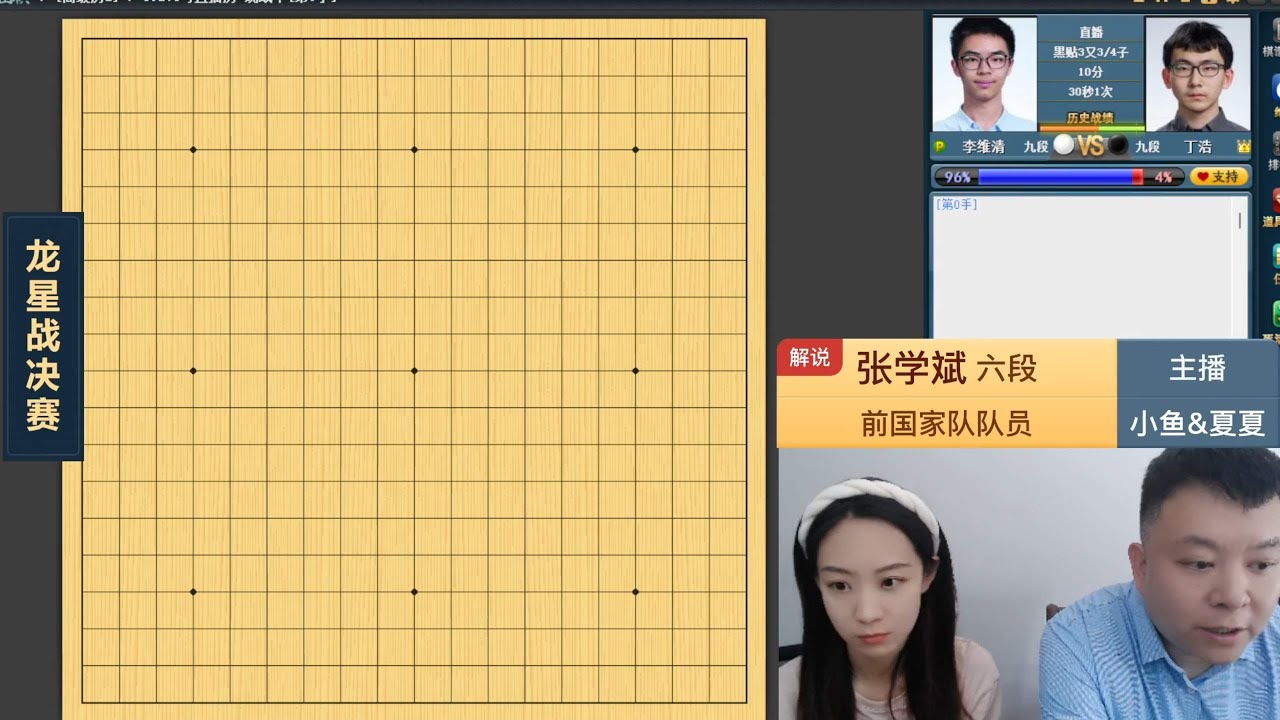Screen dimensions: 1280x720
Task: Click the 龙星战决赛 banner on left edge
Action: [x=42, y=336]
